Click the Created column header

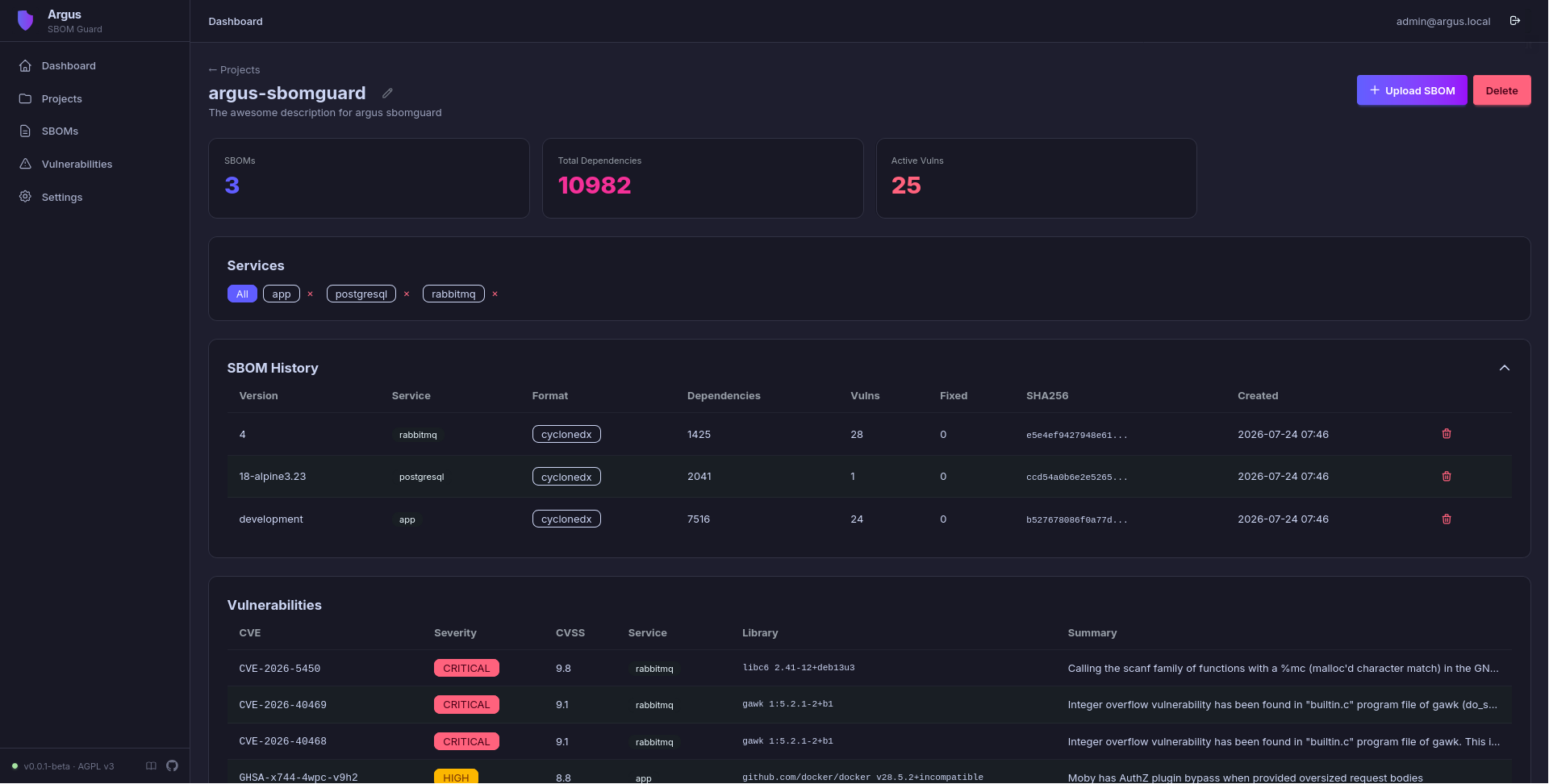pyautogui.click(x=1258, y=396)
